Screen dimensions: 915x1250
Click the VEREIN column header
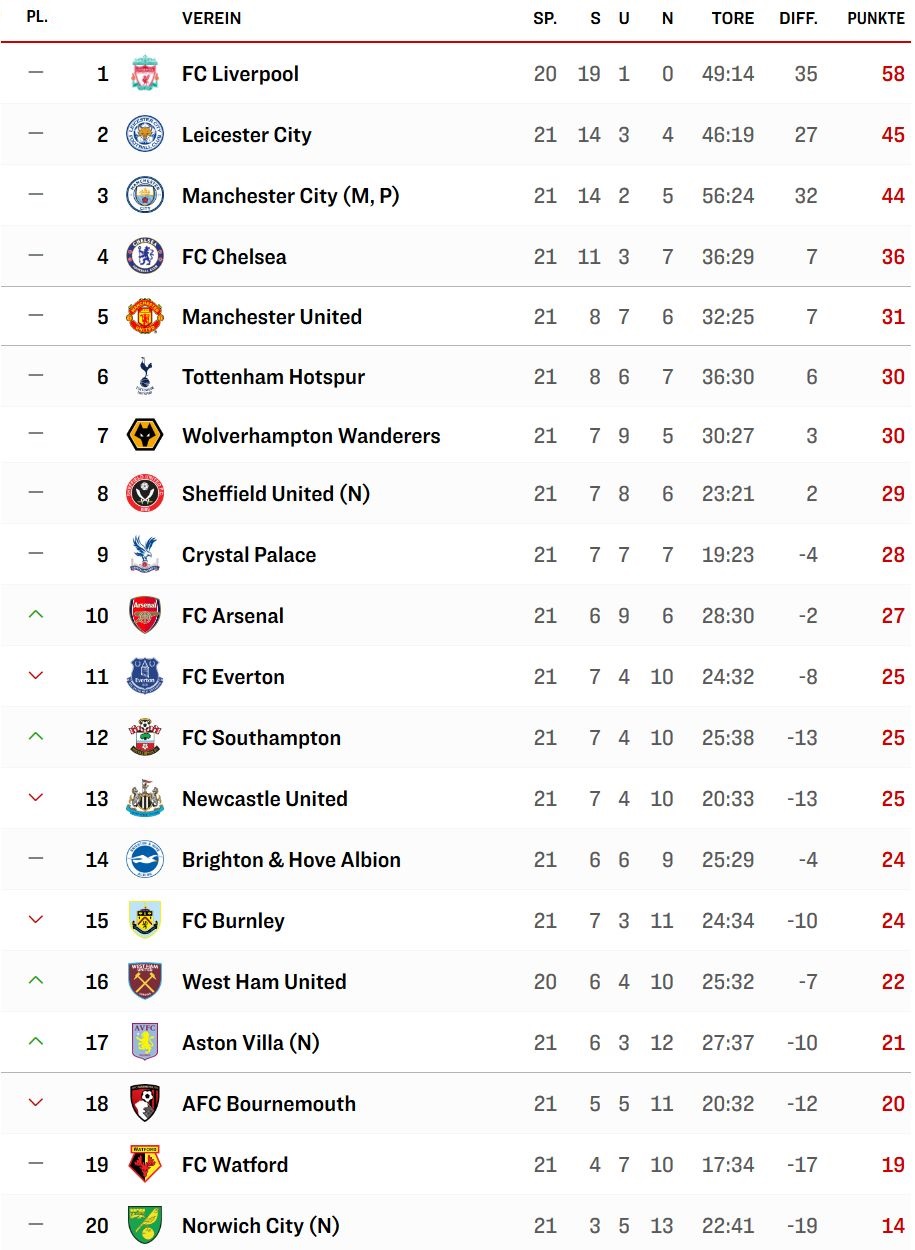pos(211,19)
